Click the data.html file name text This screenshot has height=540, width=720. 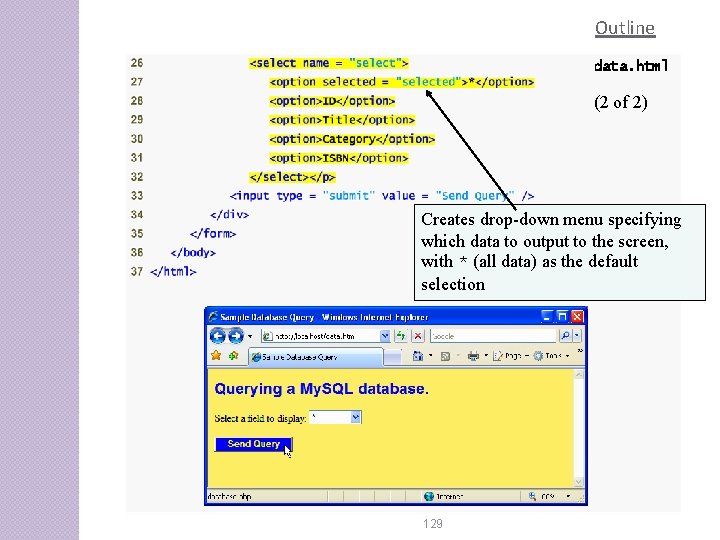pos(631,66)
